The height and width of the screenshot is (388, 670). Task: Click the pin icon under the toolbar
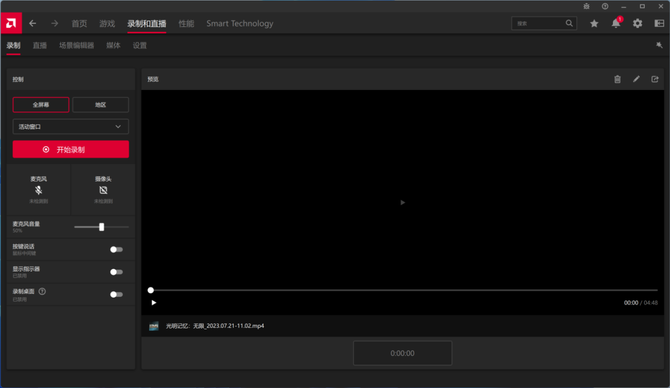pyautogui.click(x=659, y=45)
